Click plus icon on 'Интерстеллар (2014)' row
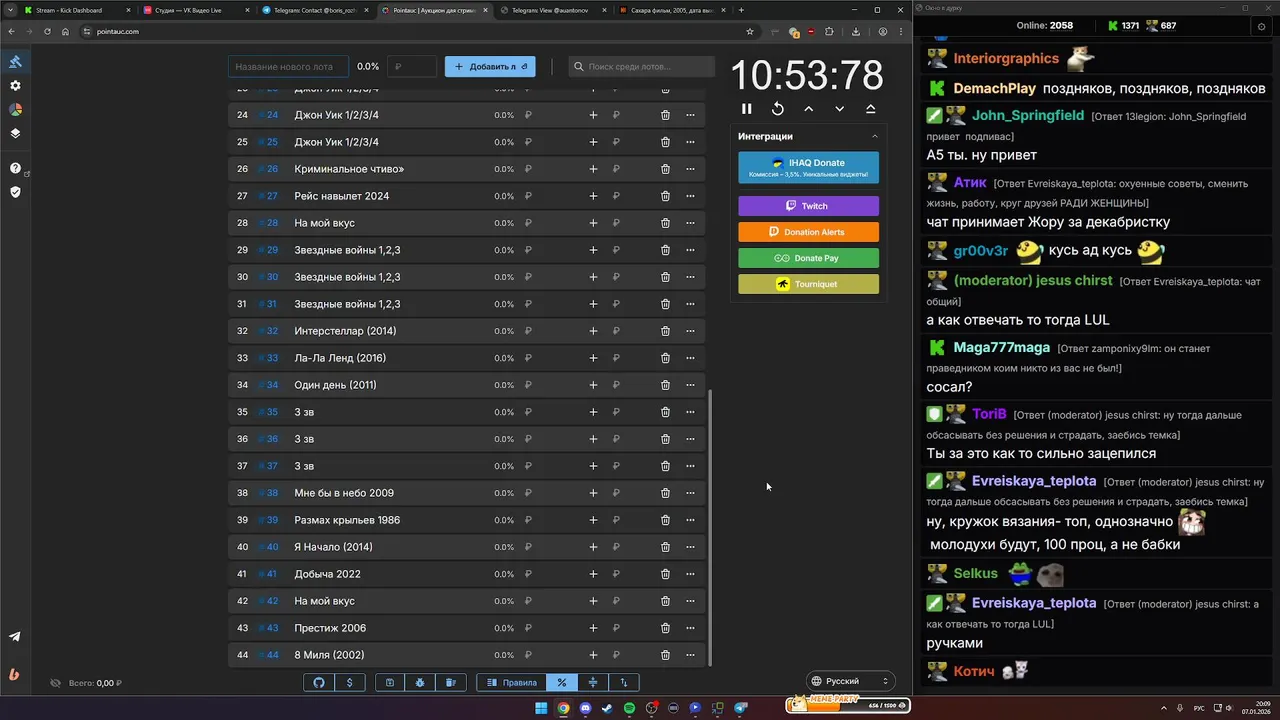The width and height of the screenshot is (1280, 720). coord(593,331)
